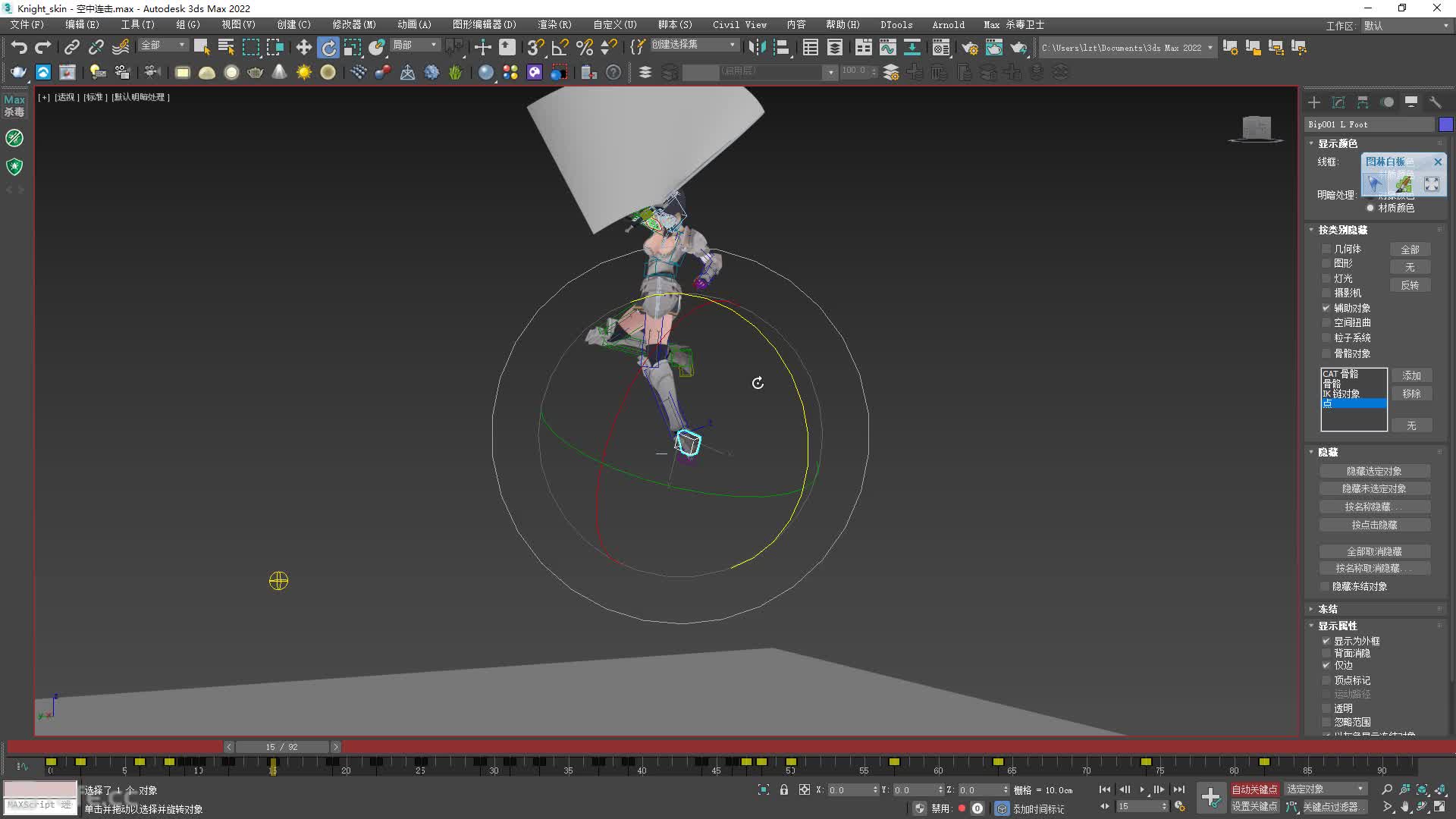The image size is (1456, 819).
Task: Toggle 图形 hide-by-category checkbox
Action: [x=1326, y=263]
